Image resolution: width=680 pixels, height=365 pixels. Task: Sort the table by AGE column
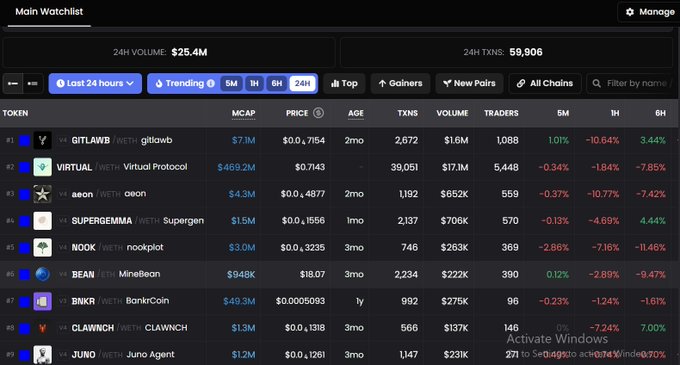[356, 113]
